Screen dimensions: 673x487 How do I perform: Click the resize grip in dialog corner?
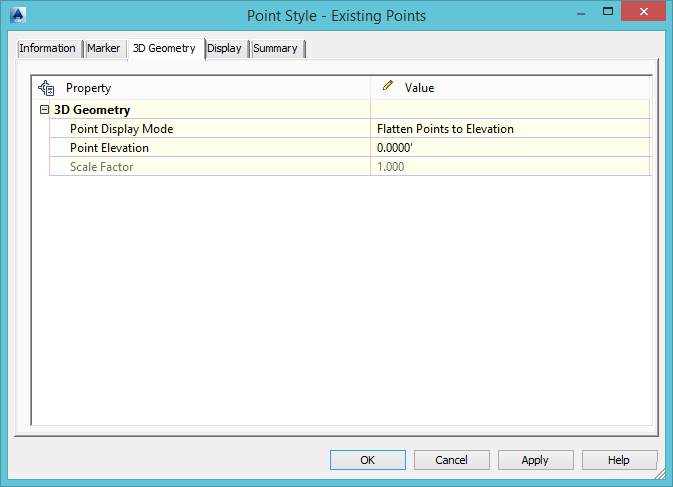[660, 474]
